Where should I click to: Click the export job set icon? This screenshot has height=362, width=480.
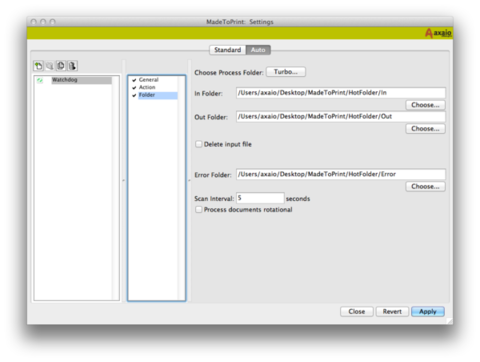(72, 66)
